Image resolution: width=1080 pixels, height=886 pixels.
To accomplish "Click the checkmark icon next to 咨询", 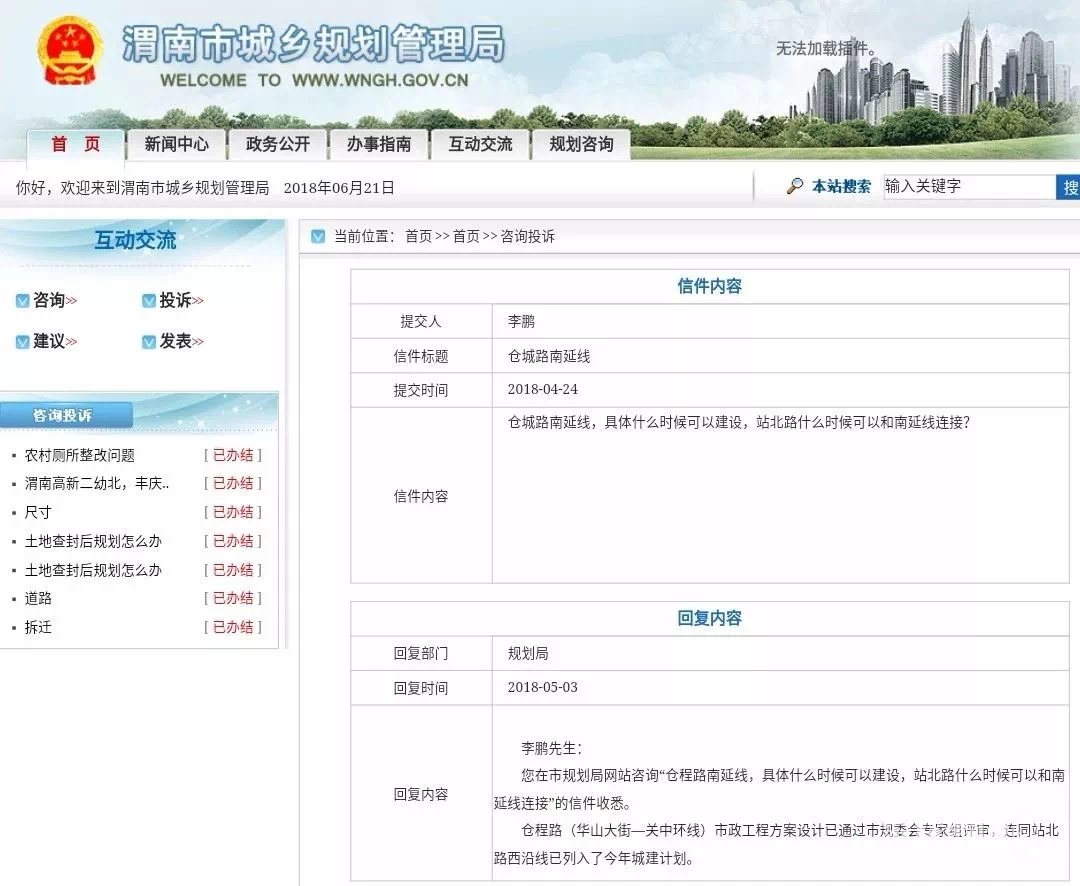I will [22, 301].
